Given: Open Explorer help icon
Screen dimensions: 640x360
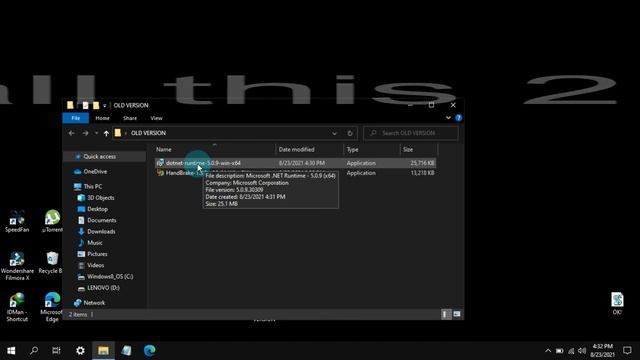Looking at the screenshot, I should [x=458, y=118].
